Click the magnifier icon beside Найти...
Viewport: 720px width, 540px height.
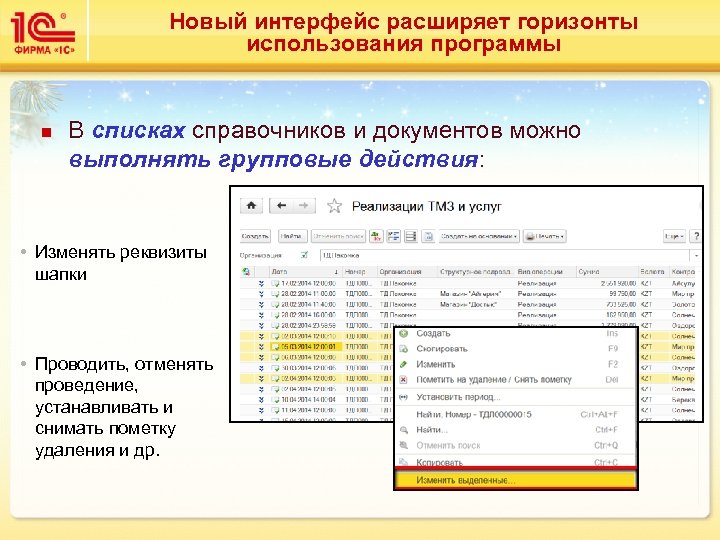[x=404, y=430]
